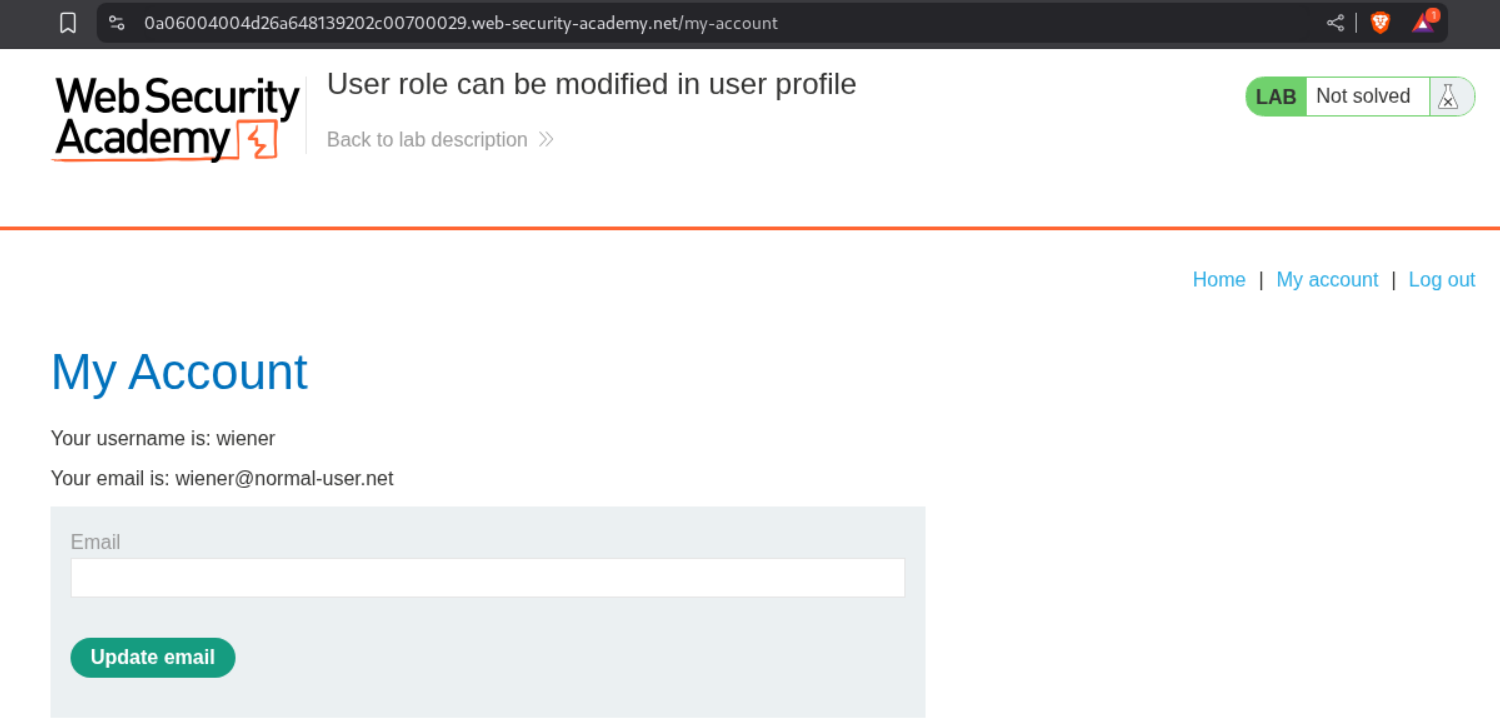Screen dimensions: 1500x726
Task: Click the wiener@normal-user.net email text
Action: 284,479
